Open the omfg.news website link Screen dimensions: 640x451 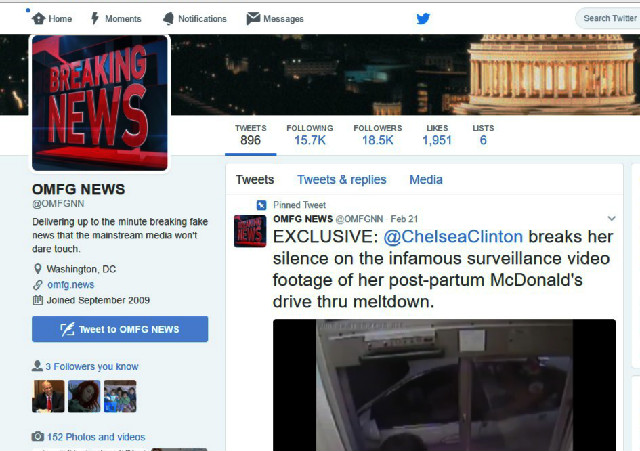[71, 284]
